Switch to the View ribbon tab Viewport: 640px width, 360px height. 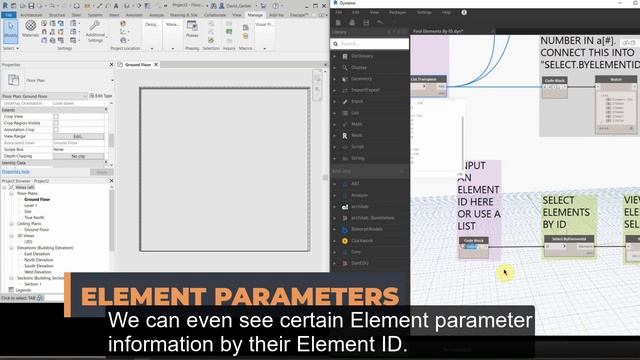[237, 15]
